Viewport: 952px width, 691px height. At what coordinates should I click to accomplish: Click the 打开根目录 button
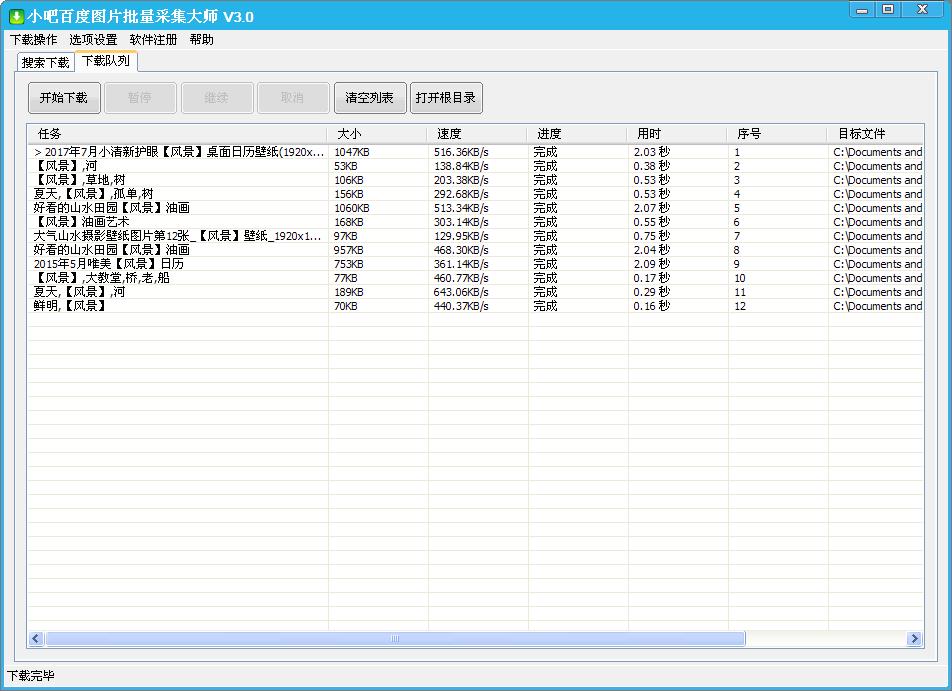pos(446,98)
